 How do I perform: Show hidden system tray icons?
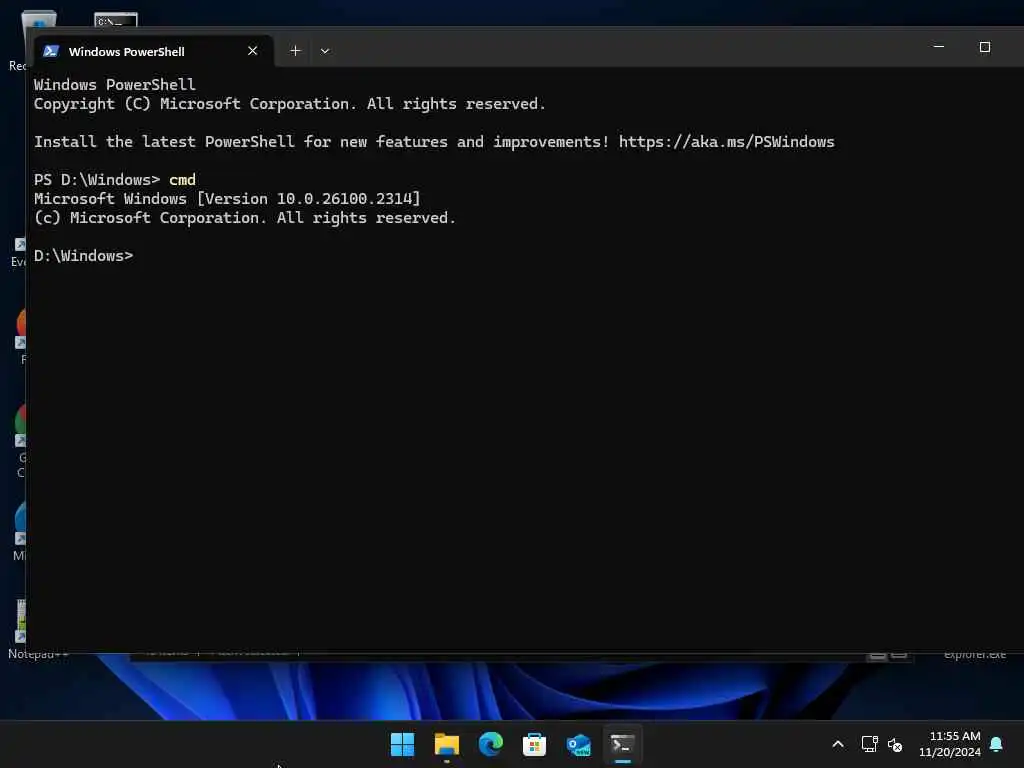[838, 744]
